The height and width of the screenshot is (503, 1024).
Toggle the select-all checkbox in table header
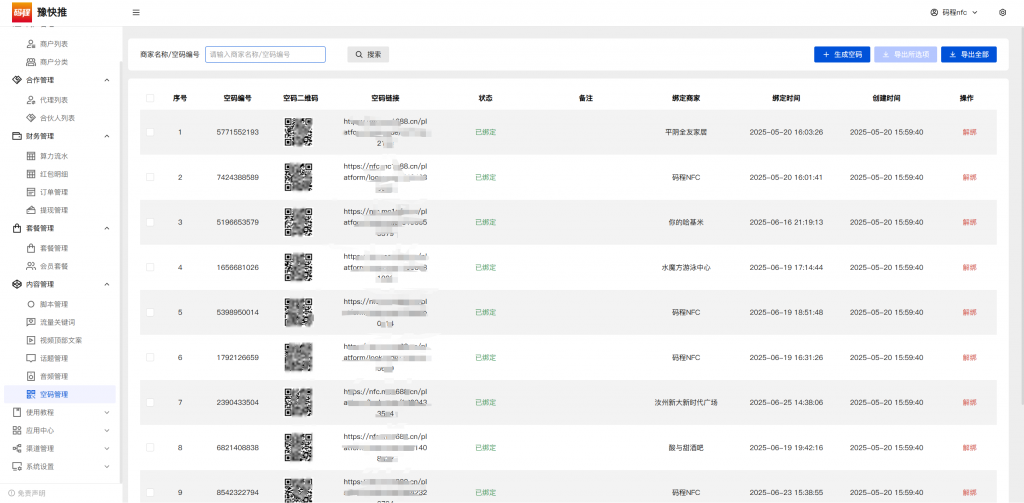pyautogui.click(x=150, y=98)
